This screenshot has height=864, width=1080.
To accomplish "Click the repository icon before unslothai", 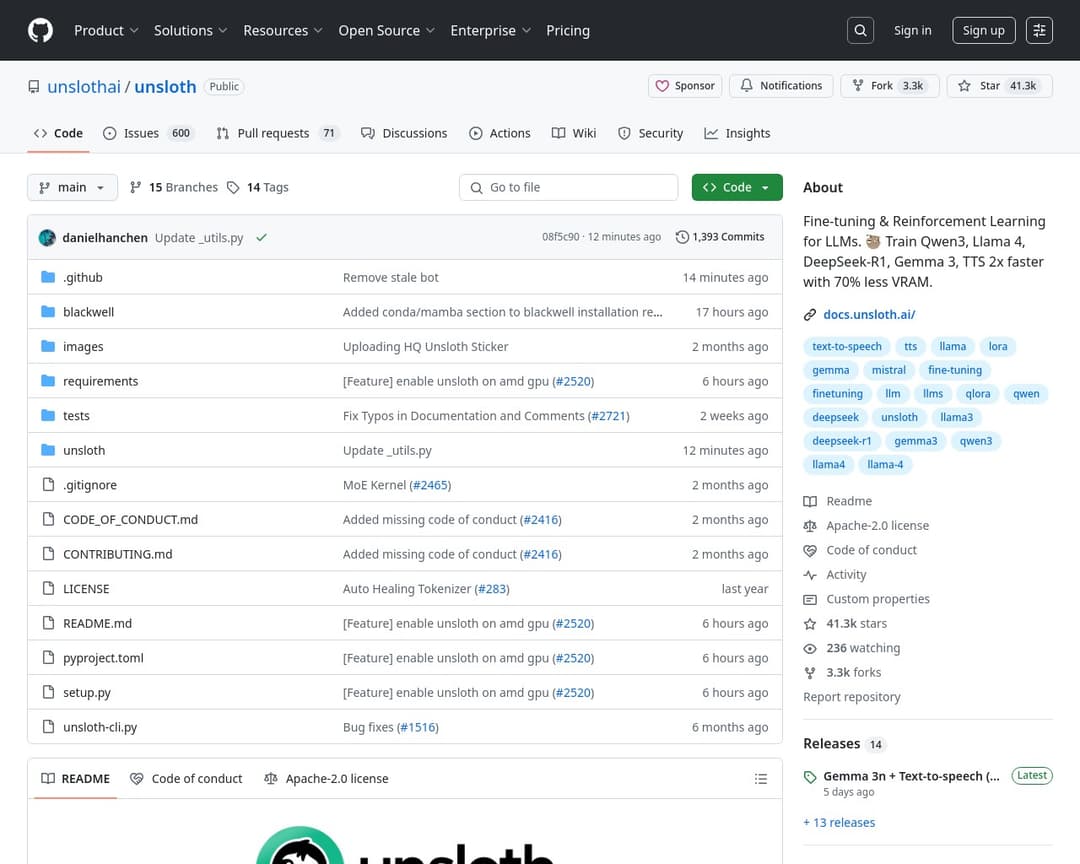I will tap(34, 87).
